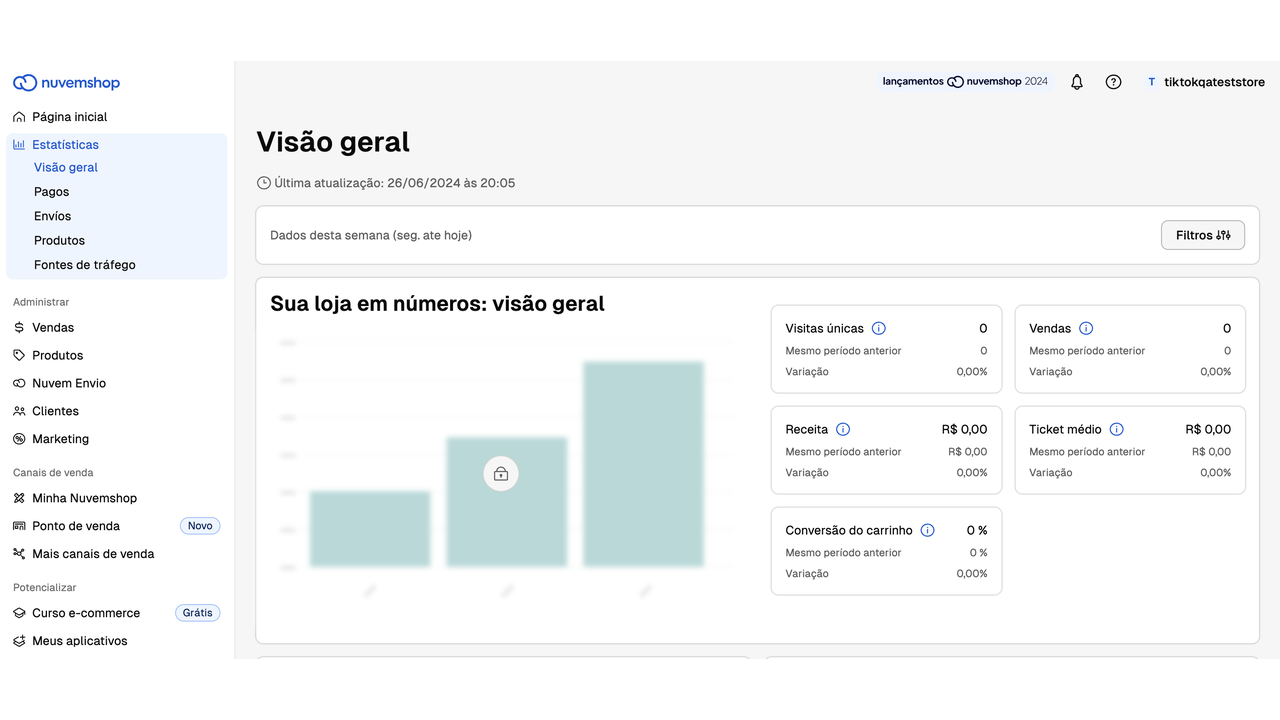The width and height of the screenshot is (1280, 720).
Task: Open the notifications bell icon
Action: click(1077, 82)
